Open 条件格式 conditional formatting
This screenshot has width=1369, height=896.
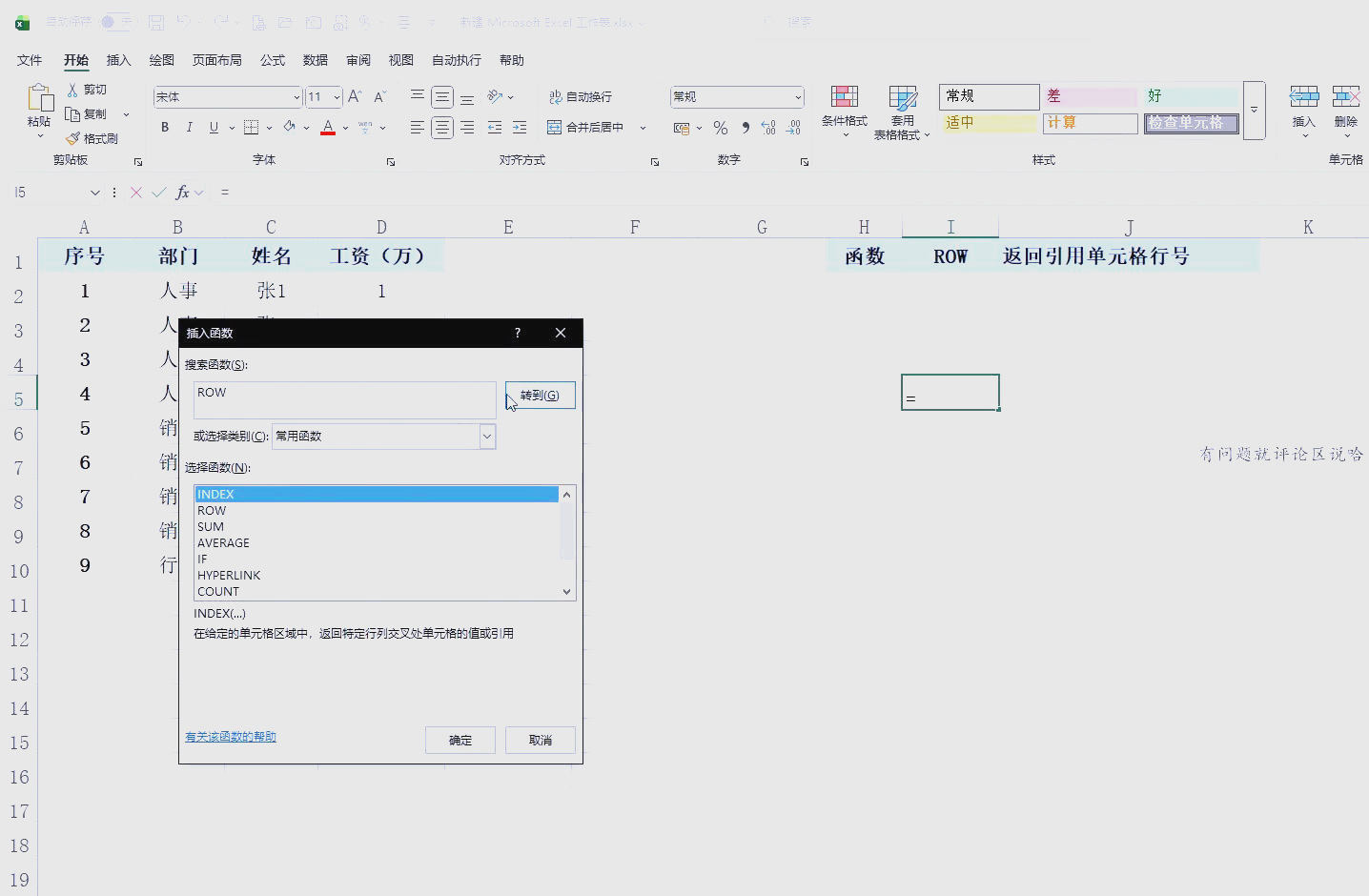click(x=845, y=112)
